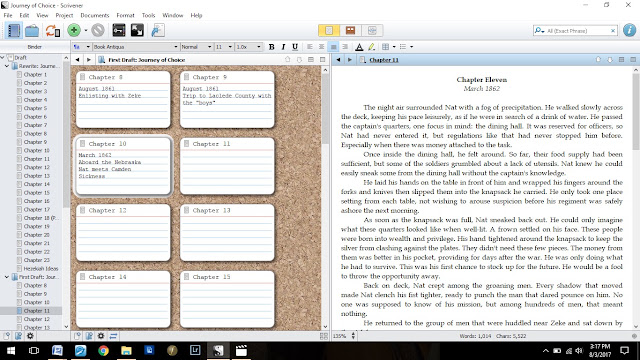
Task: Enter full screen composition mode icon
Action: (x=137, y=31)
